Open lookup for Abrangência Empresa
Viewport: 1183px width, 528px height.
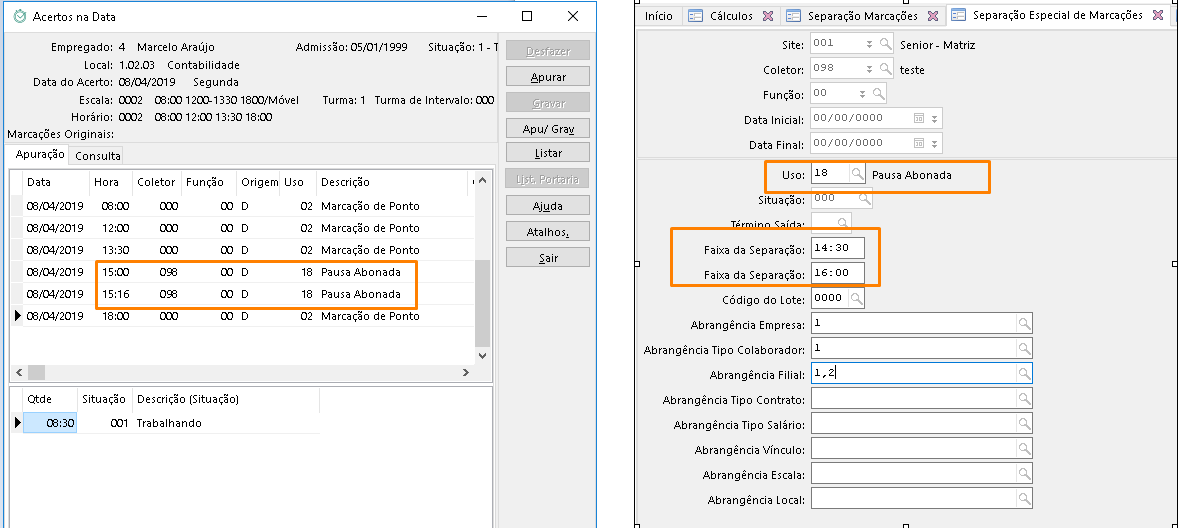click(1023, 324)
